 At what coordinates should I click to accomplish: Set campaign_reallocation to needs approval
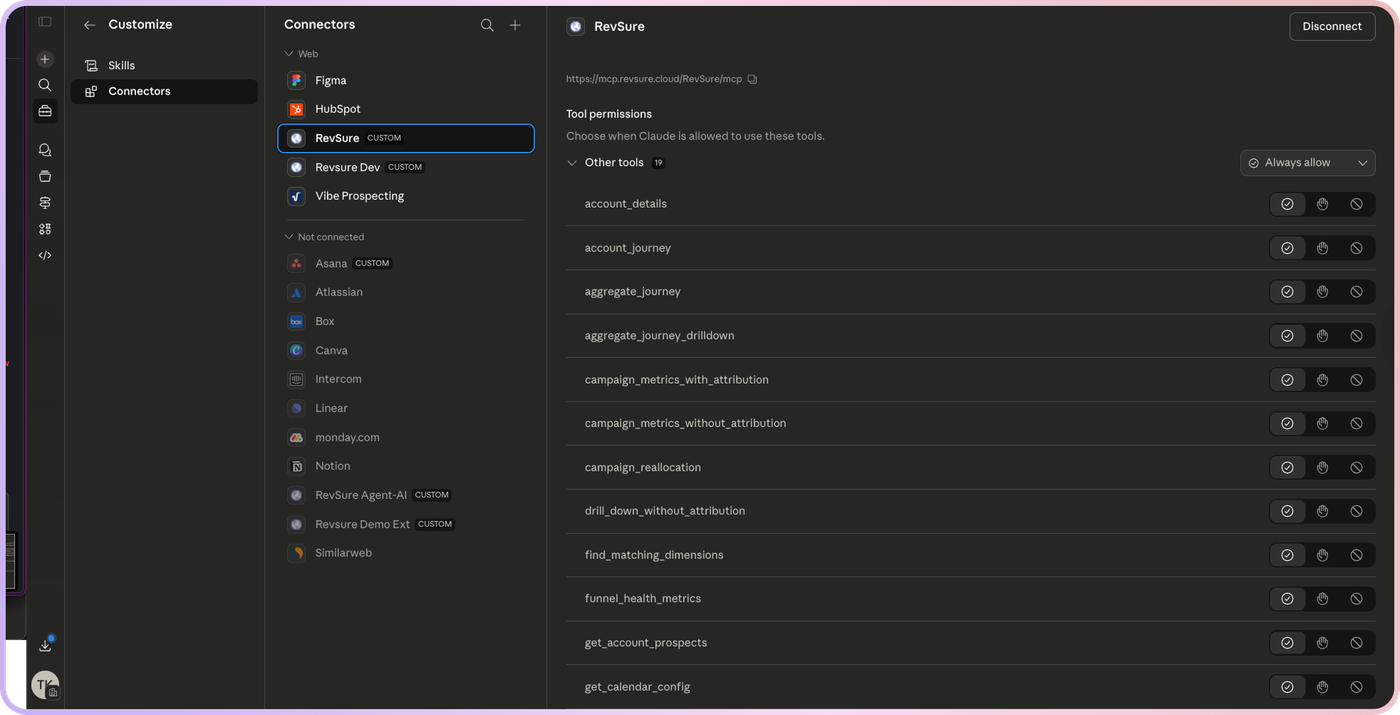coord(1322,467)
